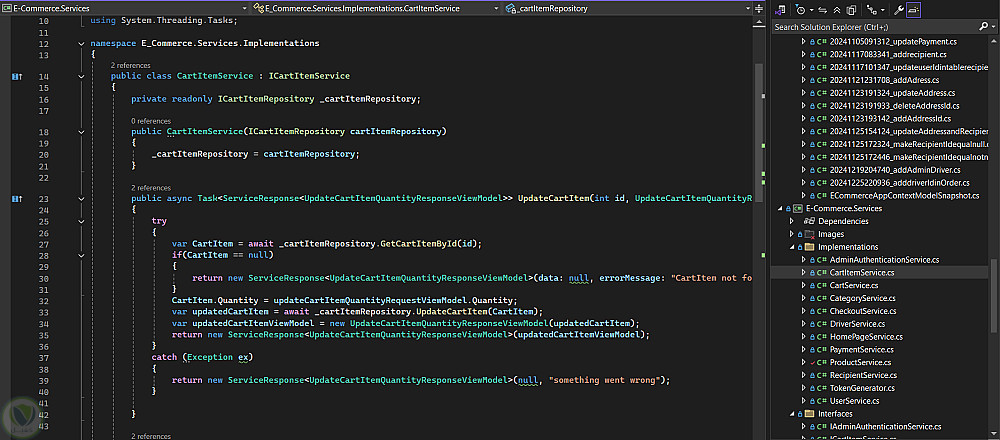
Task: Collapse the if block on line 28
Action: (x=81, y=255)
